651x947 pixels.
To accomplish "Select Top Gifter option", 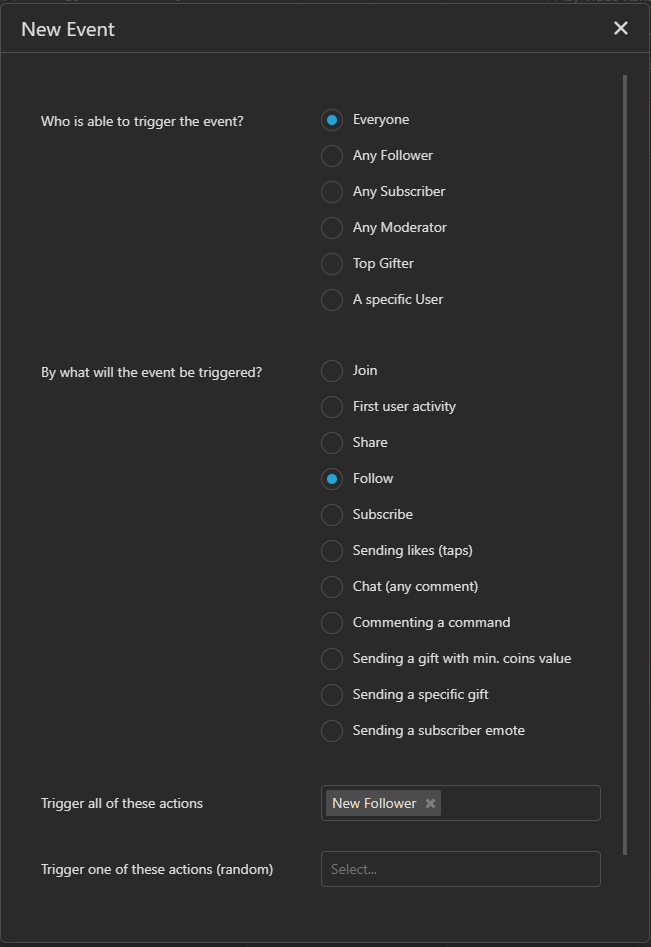I will click(331, 263).
